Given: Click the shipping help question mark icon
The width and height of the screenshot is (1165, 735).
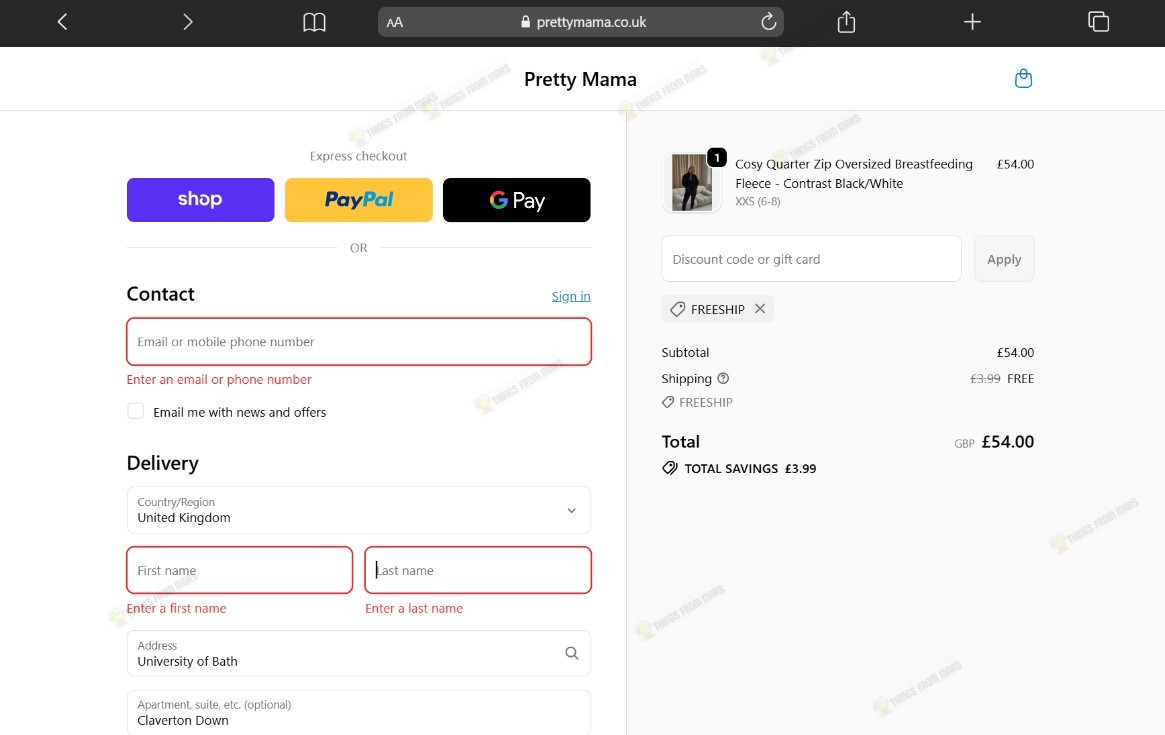Looking at the screenshot, I should pyautogui.click(x=723, y=378).
